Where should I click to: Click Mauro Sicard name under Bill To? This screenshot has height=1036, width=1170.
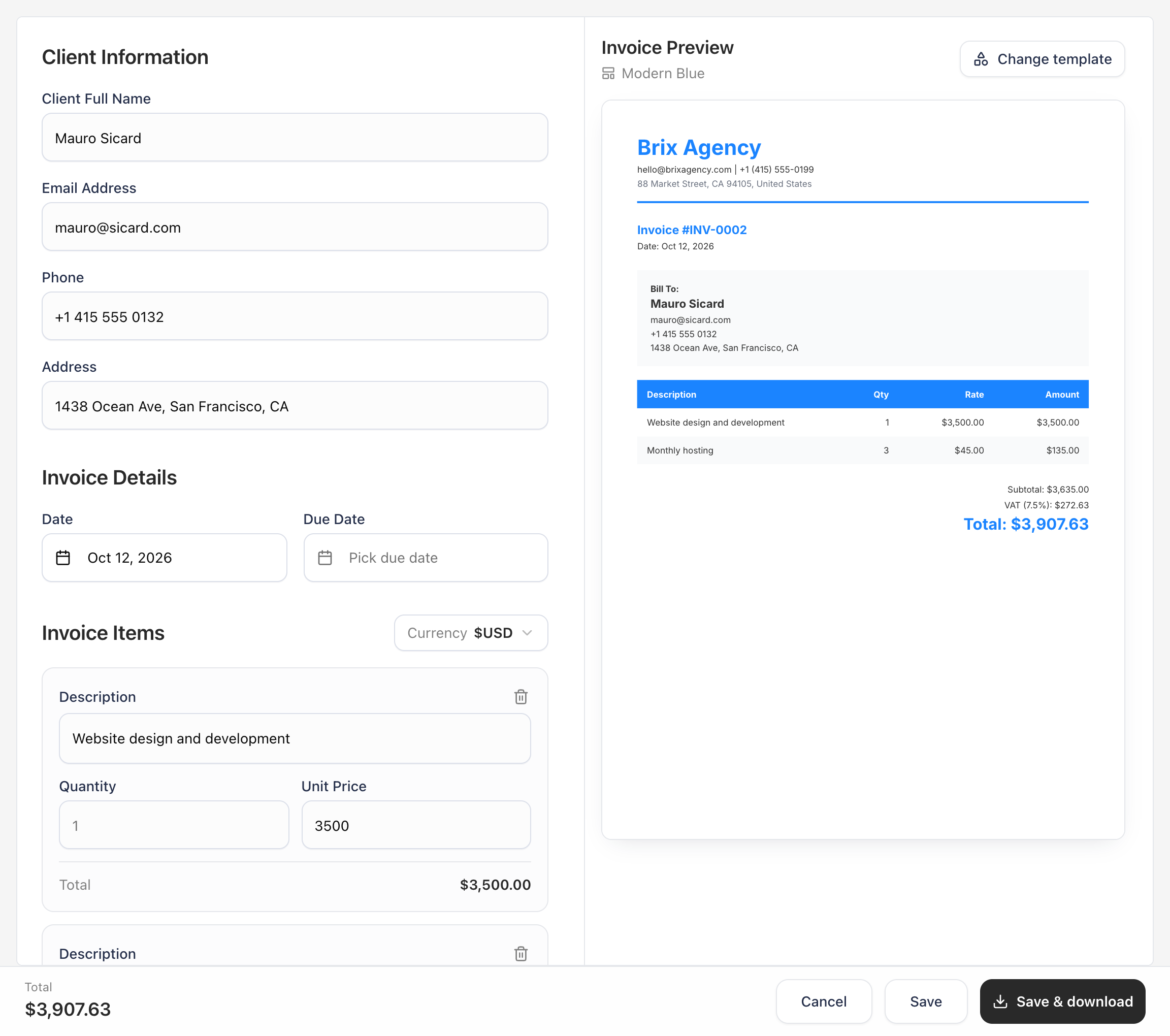687,303
